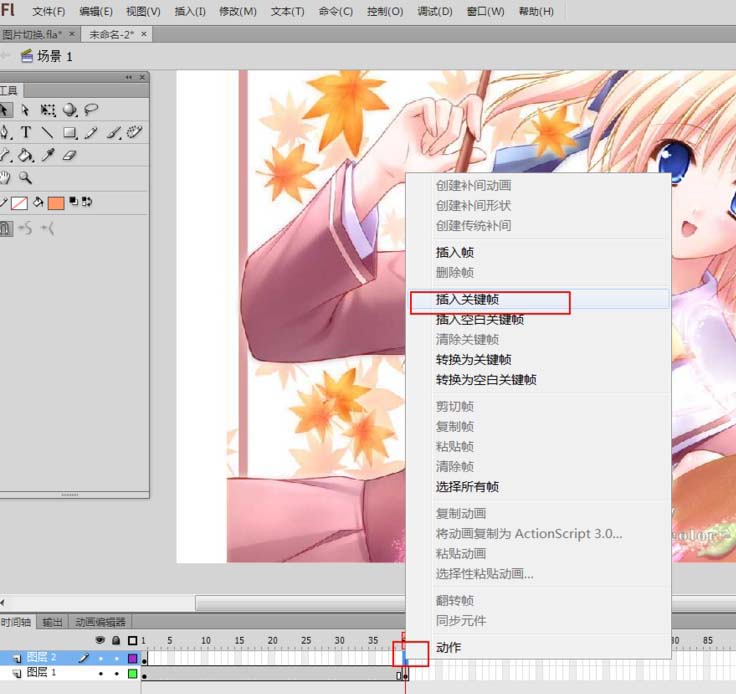Image resolution: width=736 pixels, height=694 pixels.
Task: Open the stroke color swatch
Action: tap(19, 203)
